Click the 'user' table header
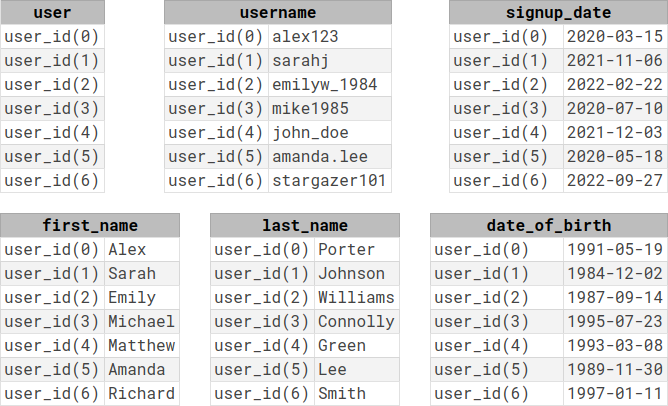 (x=52, y=12)
